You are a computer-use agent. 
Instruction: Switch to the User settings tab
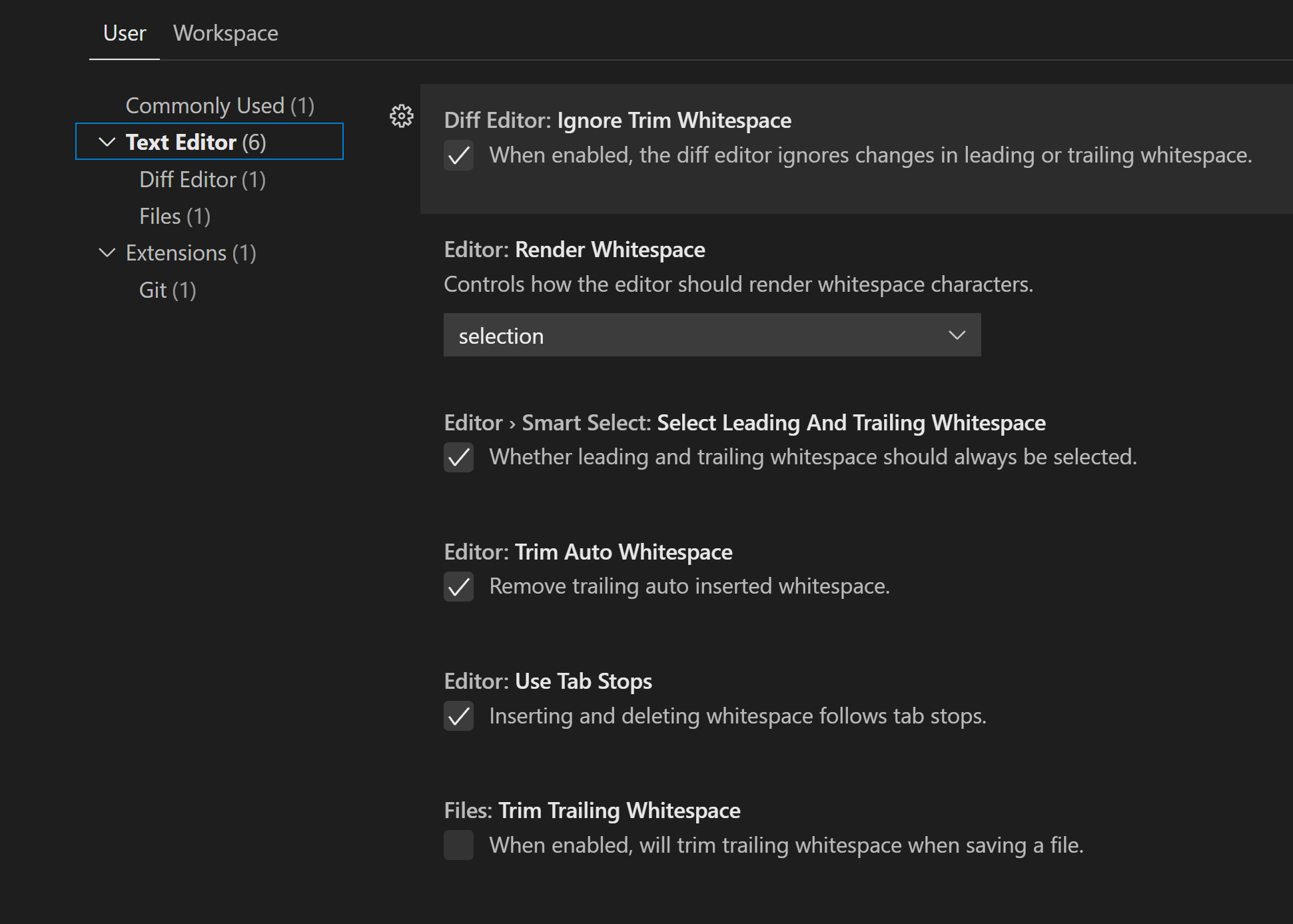pos(124,33)
